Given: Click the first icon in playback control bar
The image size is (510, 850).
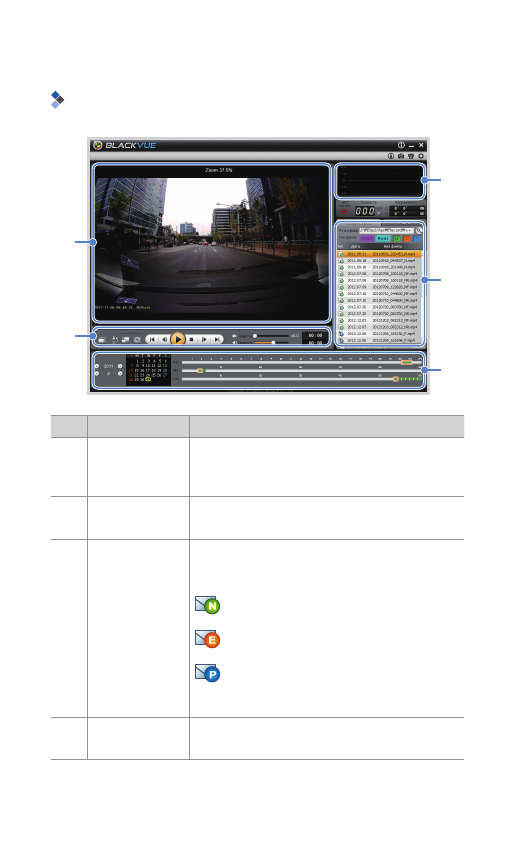Looking at the screenshot, I should pos(102,340).
